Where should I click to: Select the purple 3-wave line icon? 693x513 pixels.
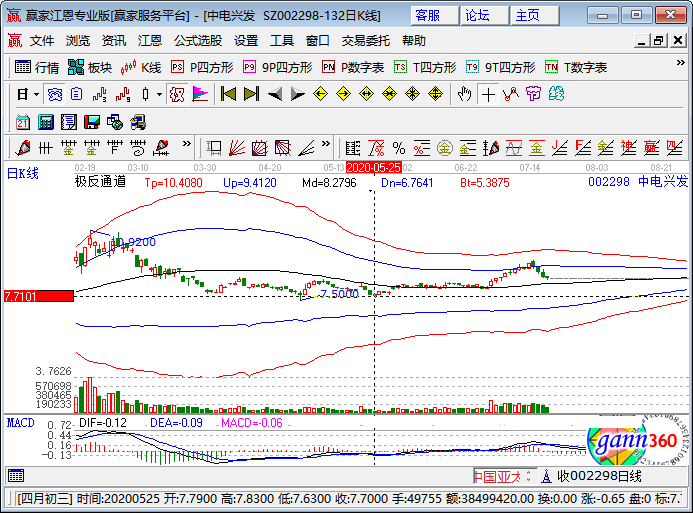point(99,94)
